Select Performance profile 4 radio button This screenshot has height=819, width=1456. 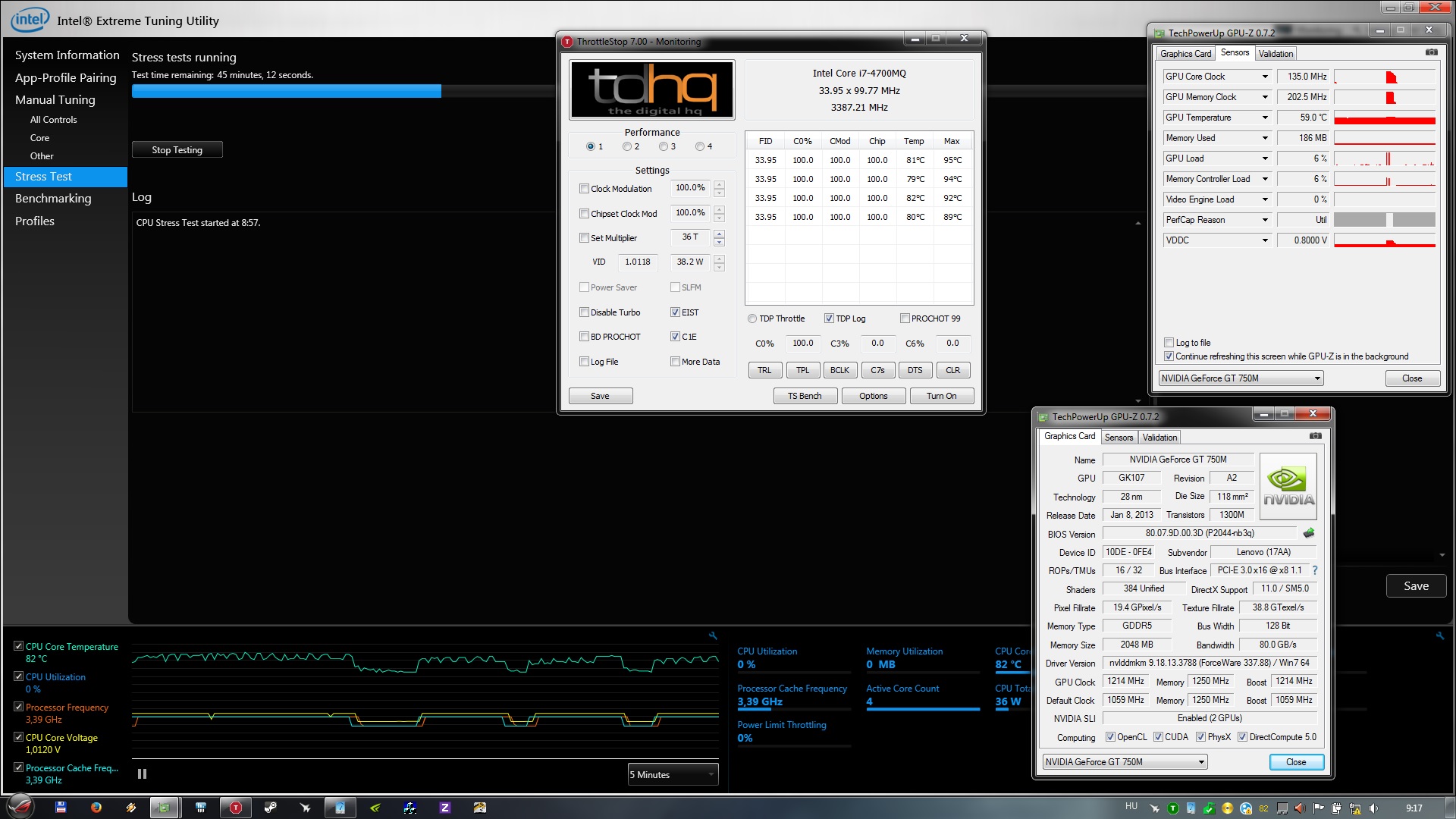pos(700,146)
